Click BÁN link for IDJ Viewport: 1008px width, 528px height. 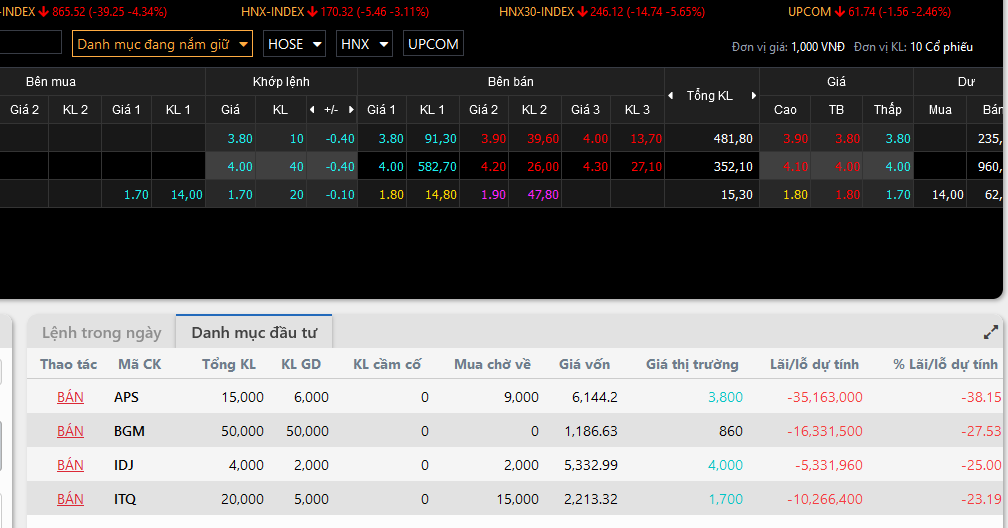pos(70,465)
